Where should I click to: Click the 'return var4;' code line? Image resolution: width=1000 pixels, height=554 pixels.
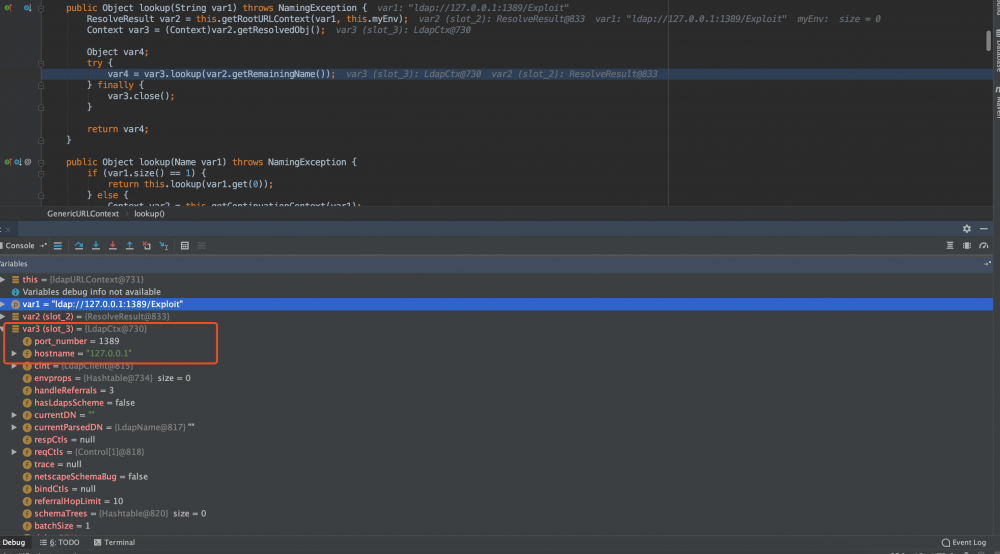tap(117, 129)
